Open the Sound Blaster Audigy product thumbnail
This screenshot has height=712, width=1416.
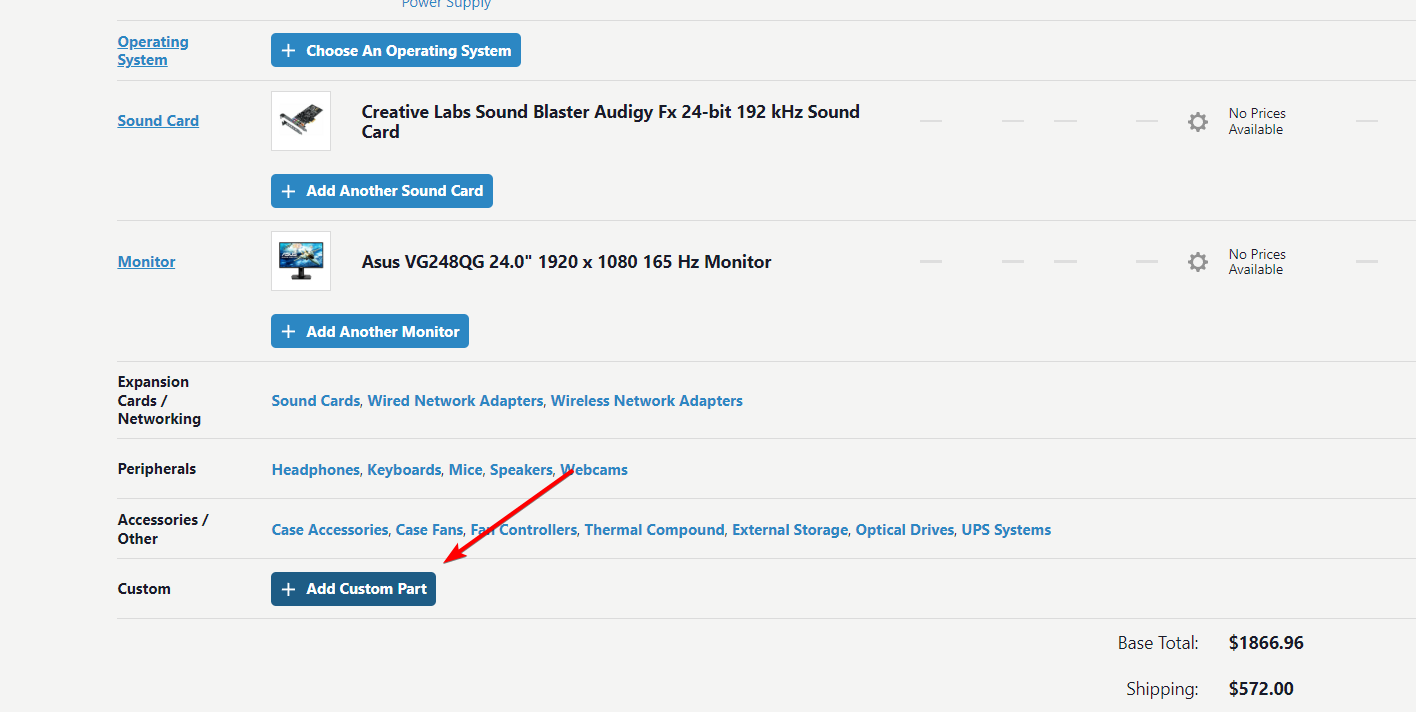click(x=300, y=120)
